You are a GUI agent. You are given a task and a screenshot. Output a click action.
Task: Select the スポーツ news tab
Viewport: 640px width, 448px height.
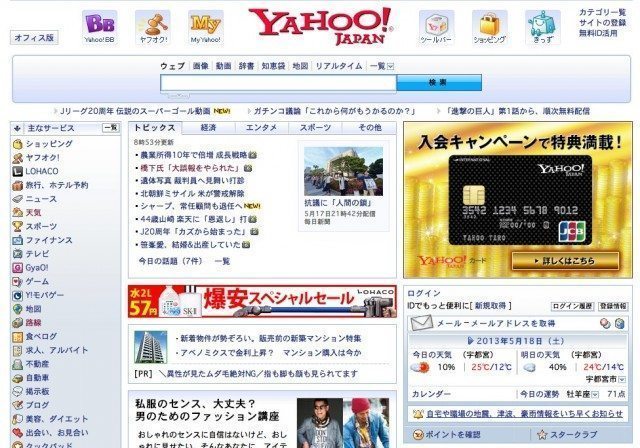tap(314, 128)
